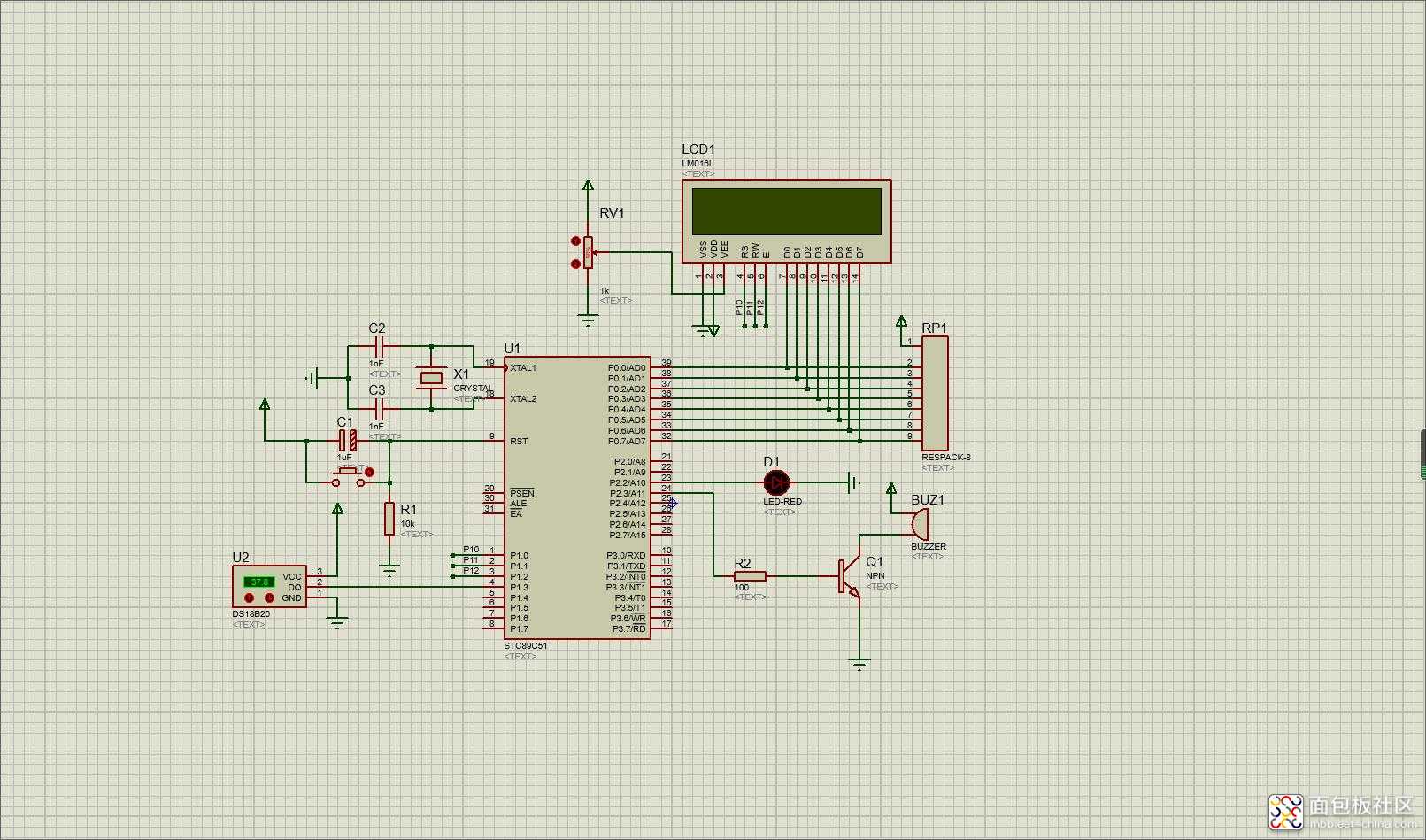Image resolution: width=1426 pixels, height=840 pixels.
Task: Select the RP1 resistor pack body
Action: (x=935, y=393)
